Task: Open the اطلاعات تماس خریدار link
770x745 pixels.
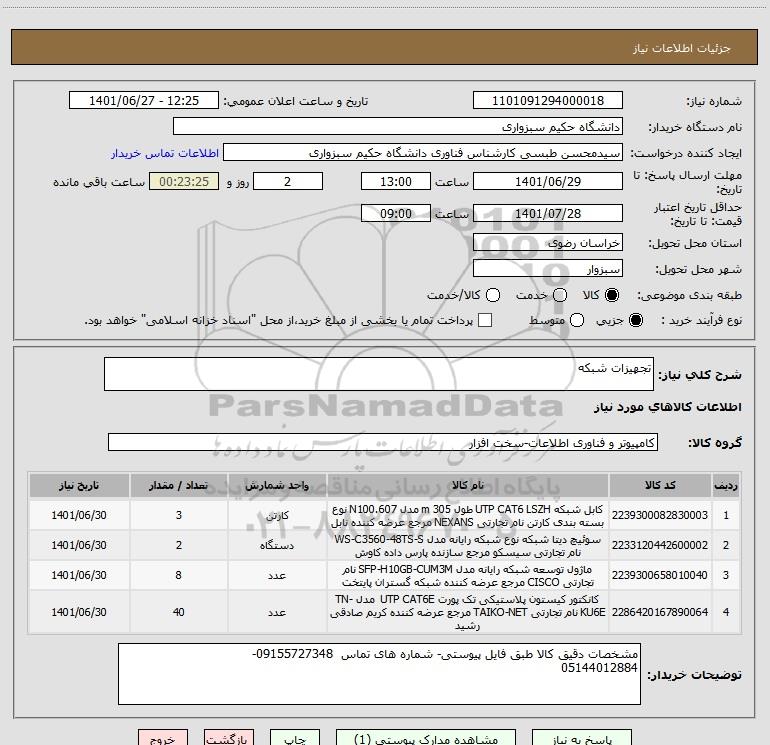Action: [165, 153]
